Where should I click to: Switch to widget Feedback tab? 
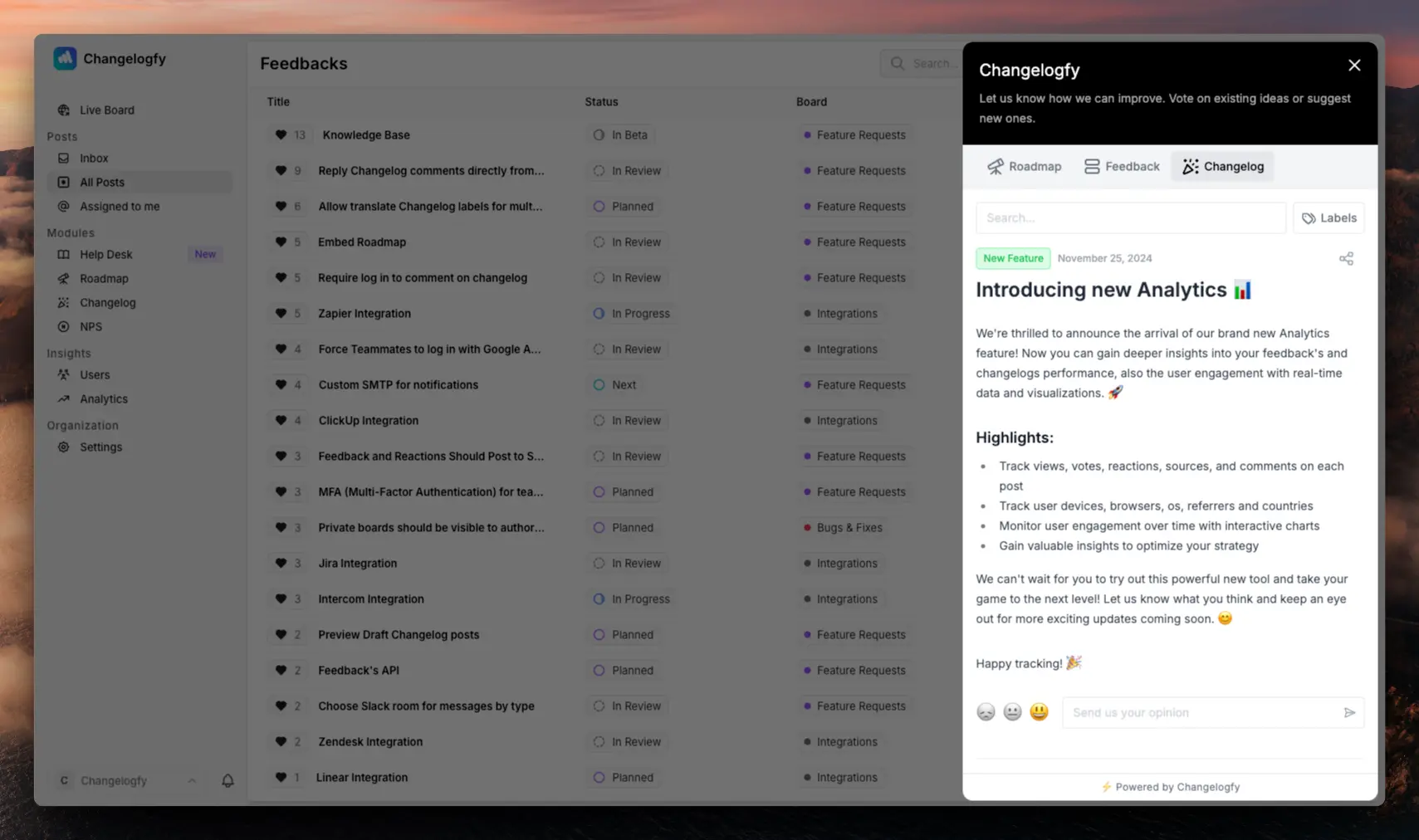(1122, 166)
